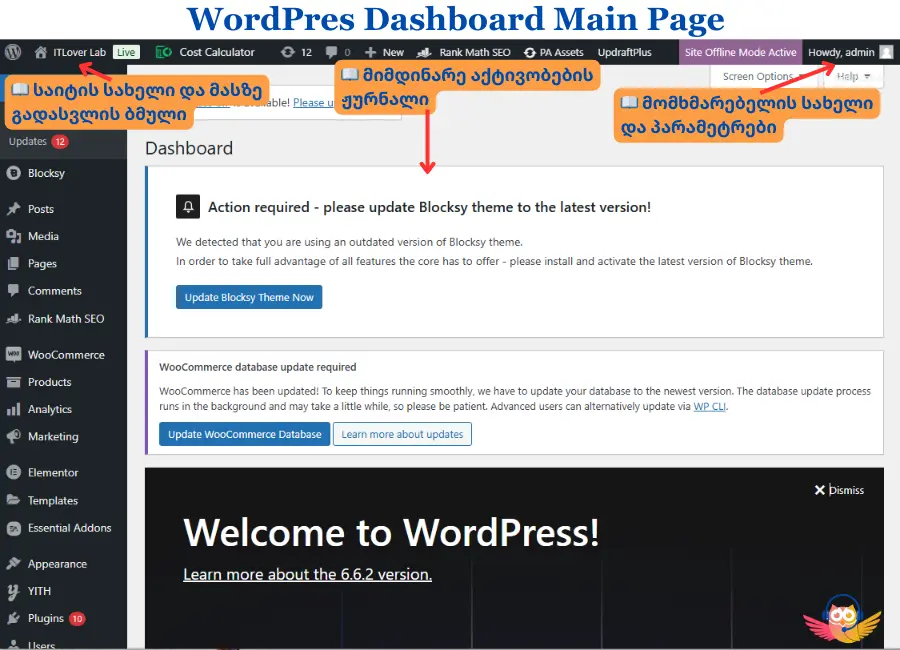Open the ITLover Lab site home icon
This screenshot has height=650, width=900.
tap(40, 52)
